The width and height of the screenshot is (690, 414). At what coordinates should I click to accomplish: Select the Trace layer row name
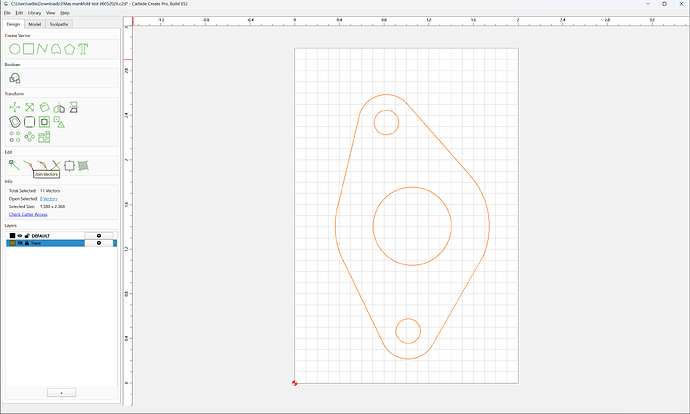[x=36, y=243]
